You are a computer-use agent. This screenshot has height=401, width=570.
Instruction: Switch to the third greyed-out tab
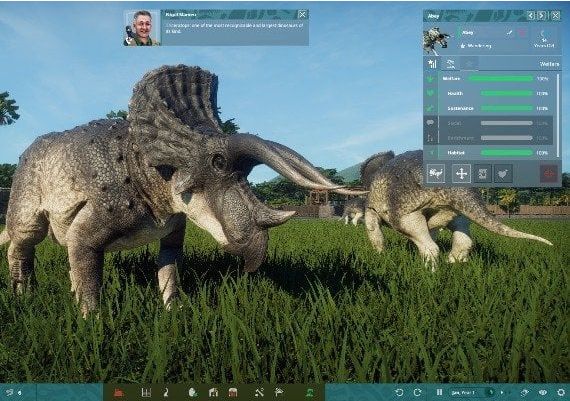(x=469, y=64)
